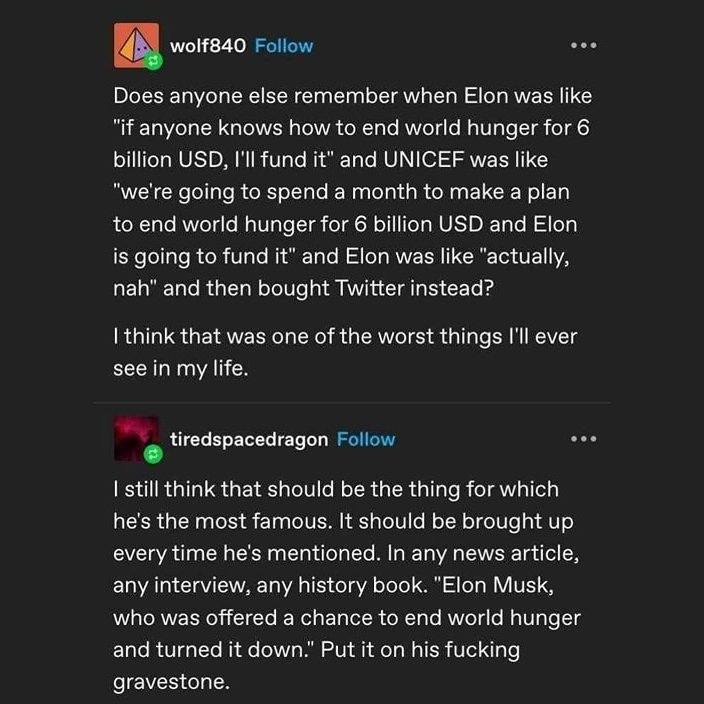Open the three-dot menu on tiredspacedragon's reblog

[581, 439]
